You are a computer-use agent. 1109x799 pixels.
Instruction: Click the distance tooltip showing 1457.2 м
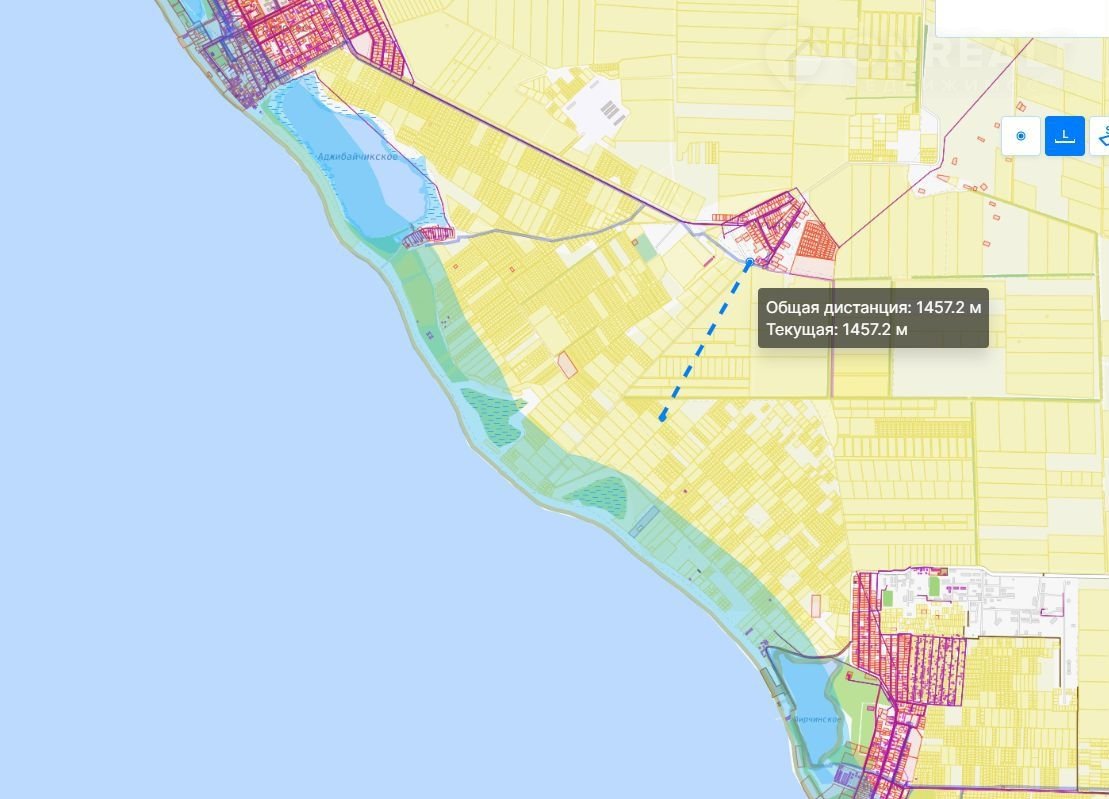coord(872,318)
